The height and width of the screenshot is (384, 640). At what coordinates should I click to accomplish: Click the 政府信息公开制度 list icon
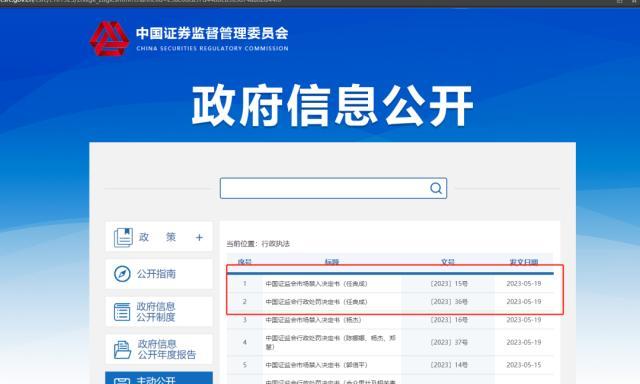click(x=122, y=312)
